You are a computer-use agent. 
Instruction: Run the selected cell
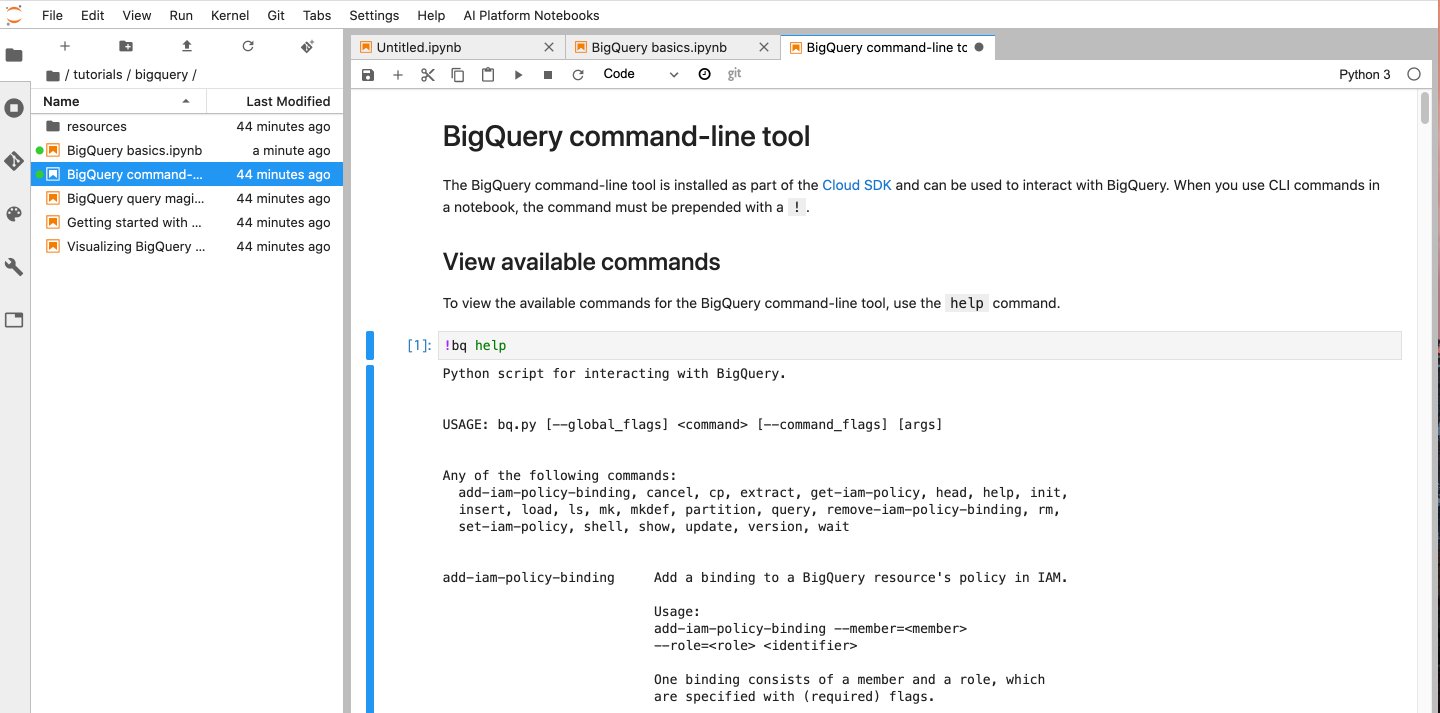pos(518,75)
